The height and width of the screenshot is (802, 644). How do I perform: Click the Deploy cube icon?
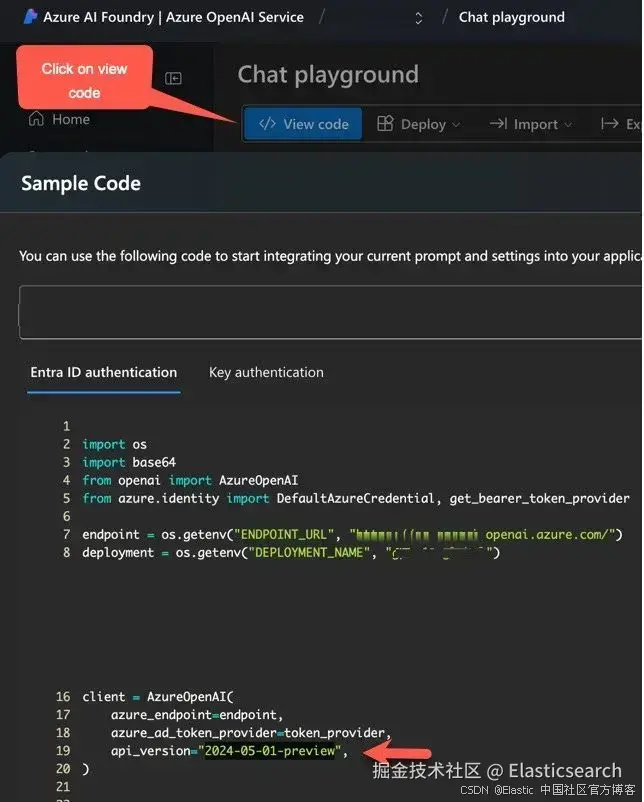coord(385,124)
